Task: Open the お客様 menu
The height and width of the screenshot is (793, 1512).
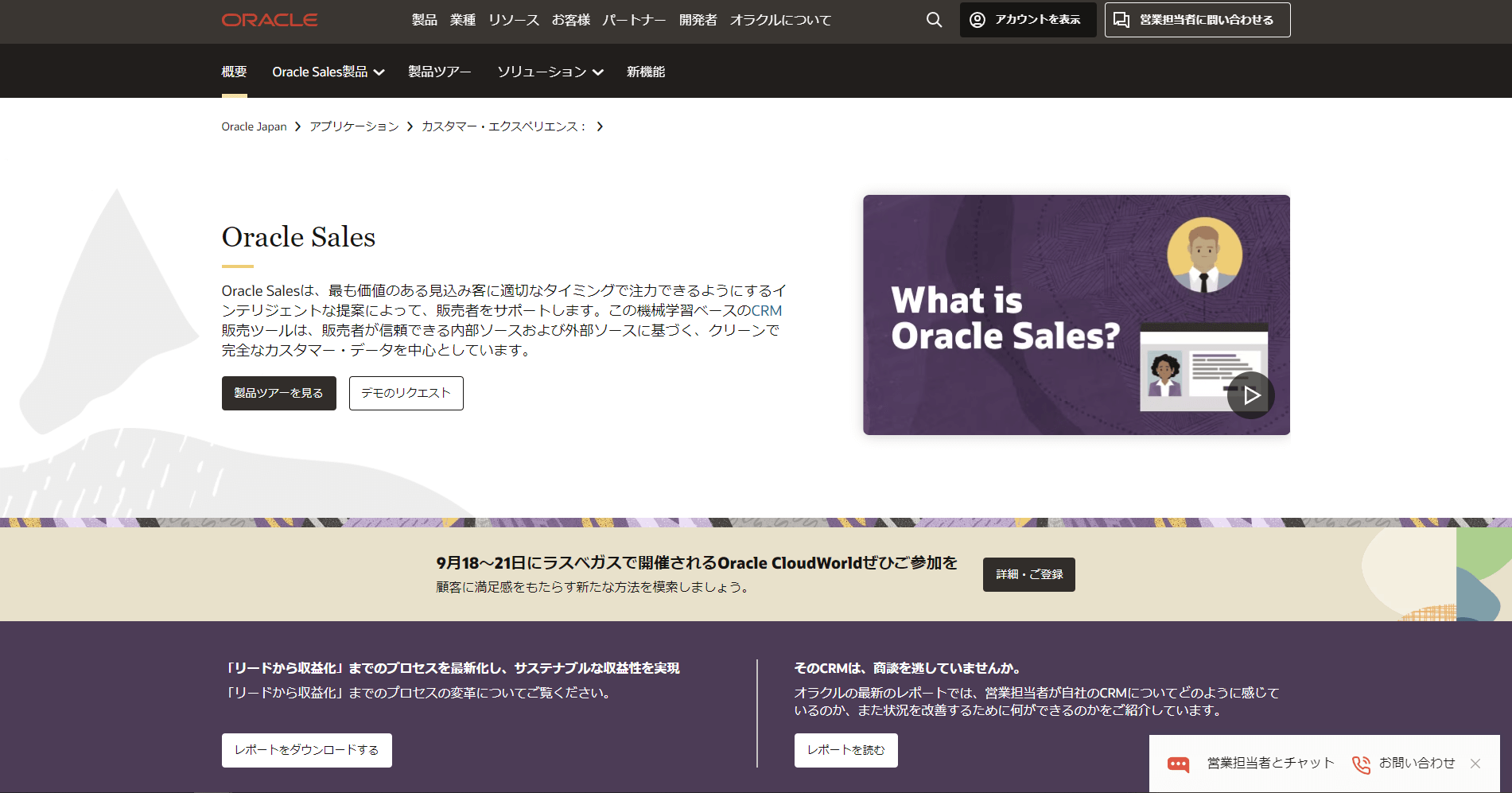Action: point(571,20)
